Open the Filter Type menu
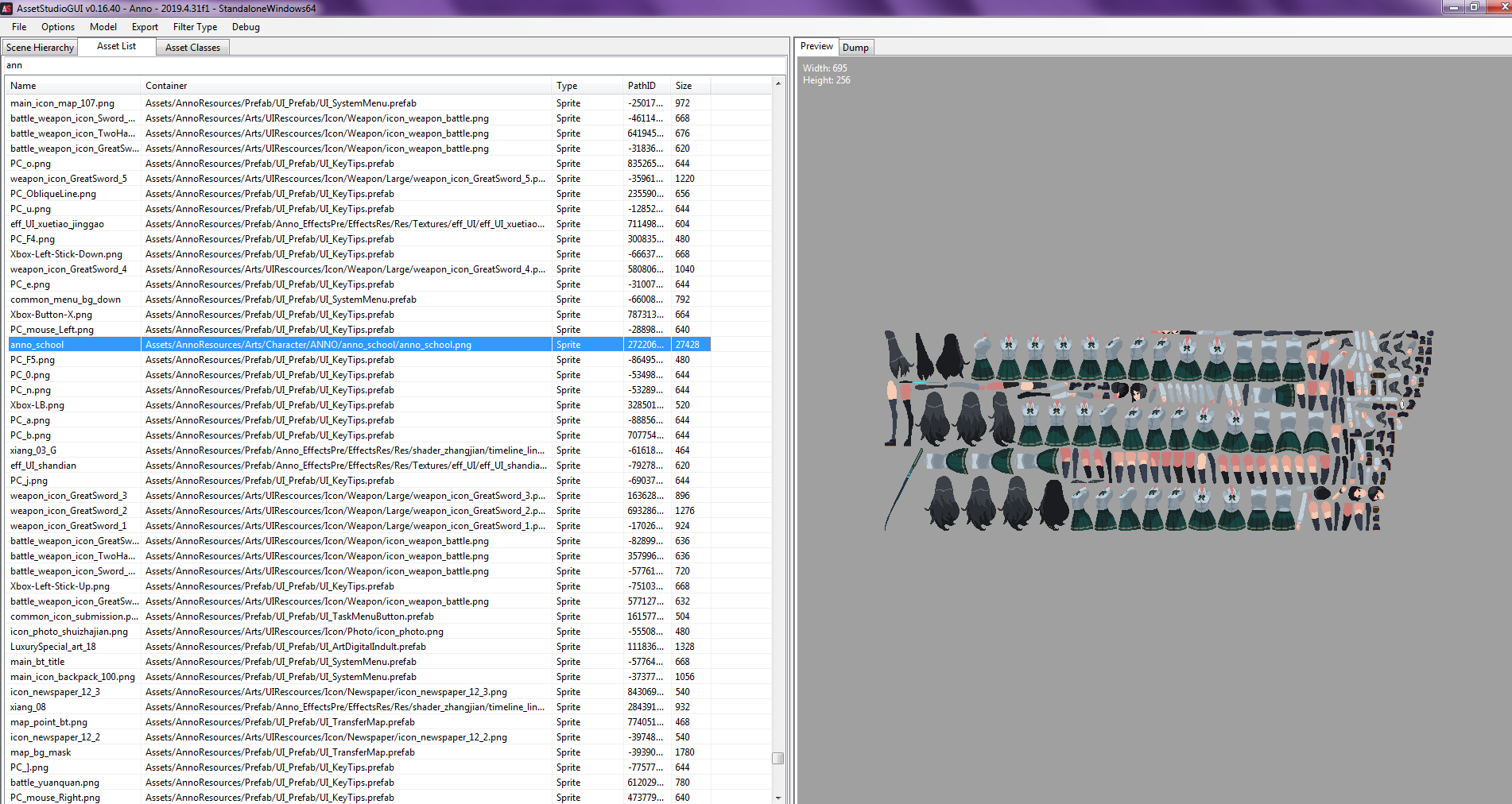Screen dimensions: 1512x804 pyautogui.click(x=195, y=27)
